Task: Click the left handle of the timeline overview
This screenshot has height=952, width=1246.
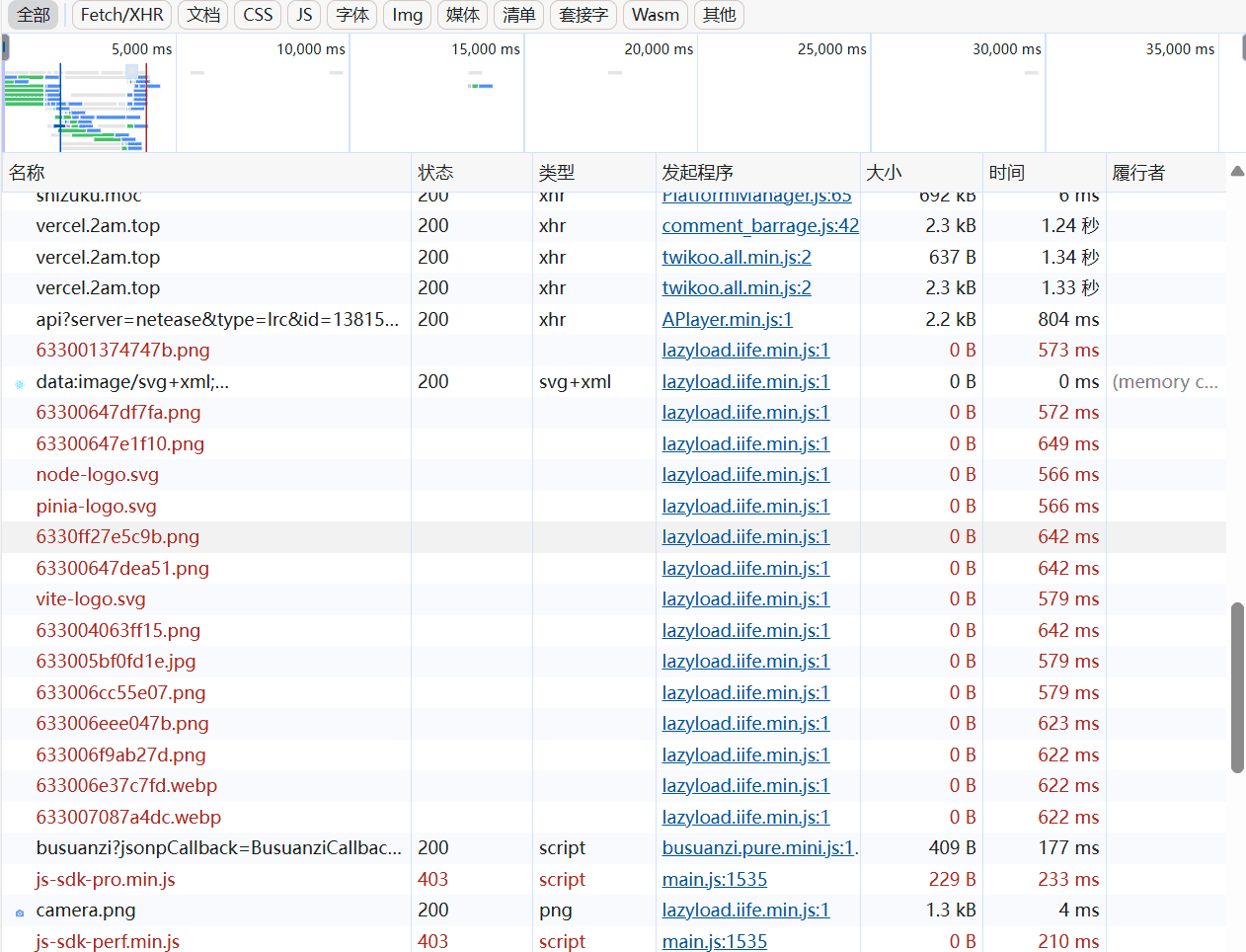Action: [x=5, y=47]
